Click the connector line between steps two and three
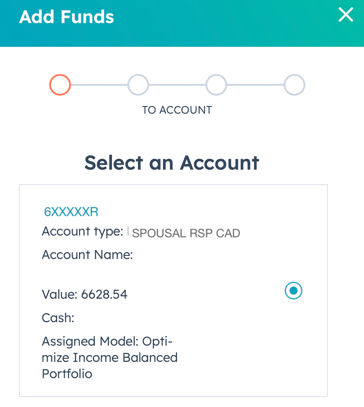Screen dimensions: 364x407 (177, 85)
